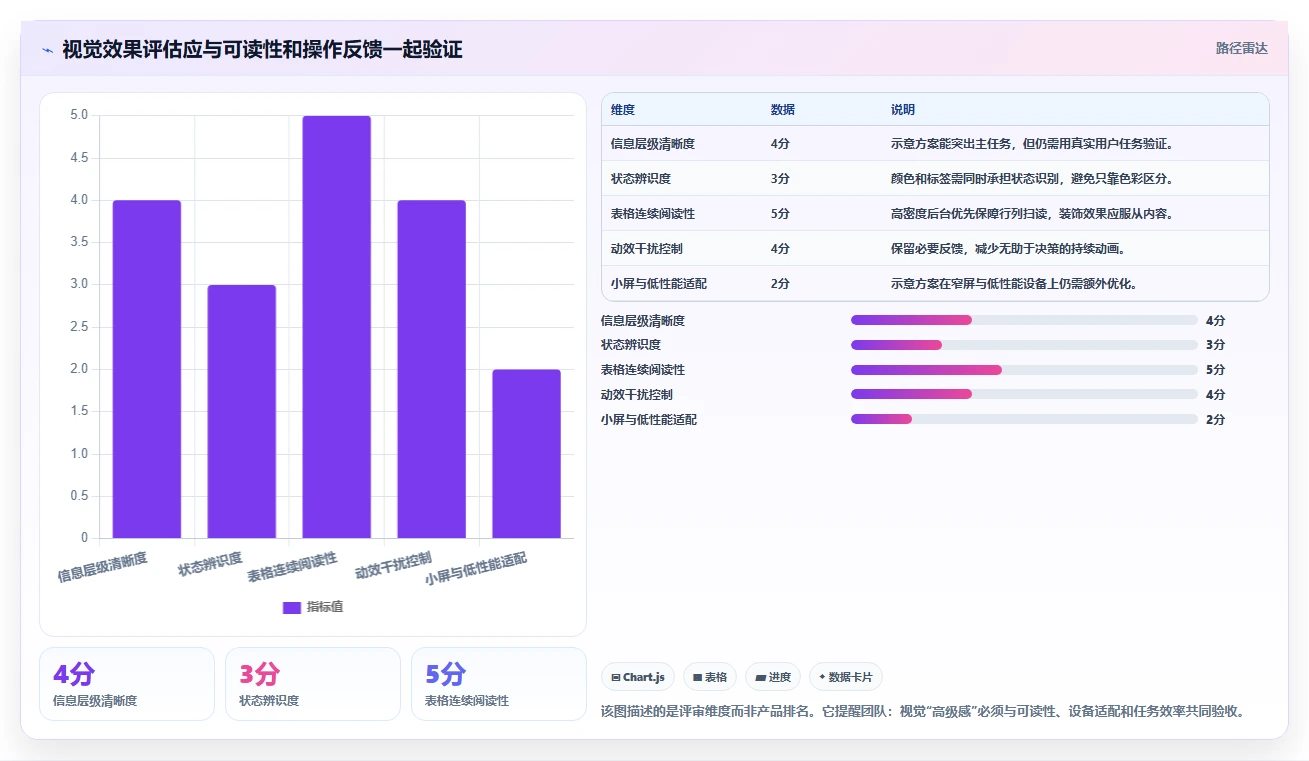
Task: Click the 进度 tag chip
Action: 773,677
